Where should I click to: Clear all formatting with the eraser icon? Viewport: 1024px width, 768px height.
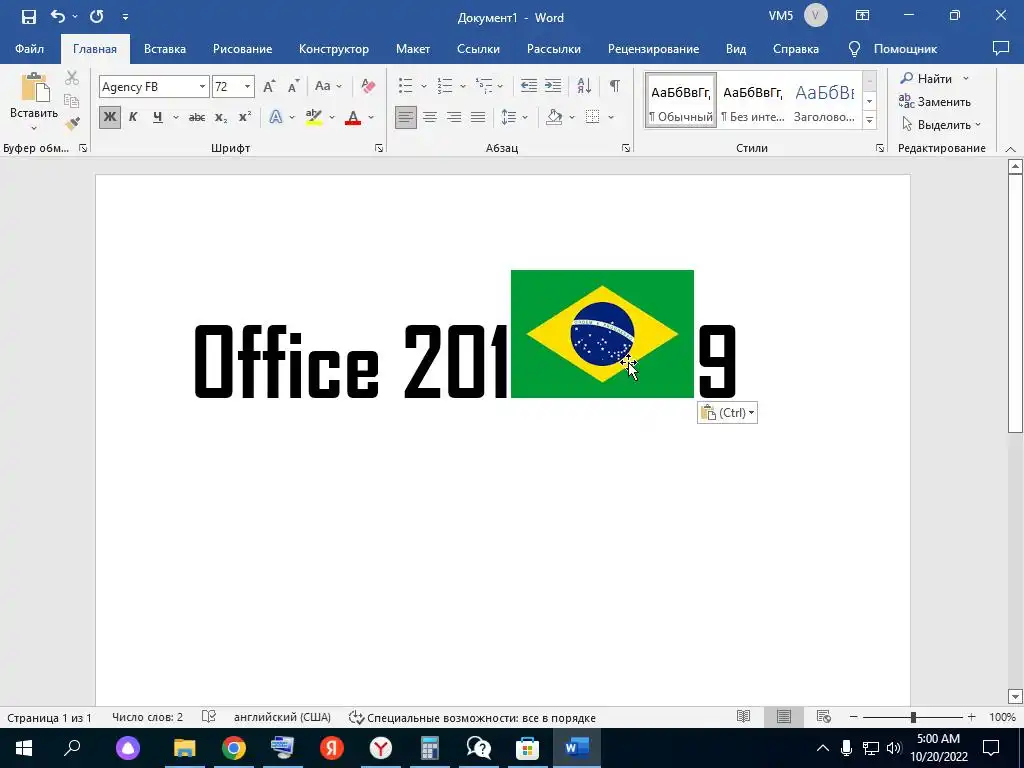click(368, 86)
